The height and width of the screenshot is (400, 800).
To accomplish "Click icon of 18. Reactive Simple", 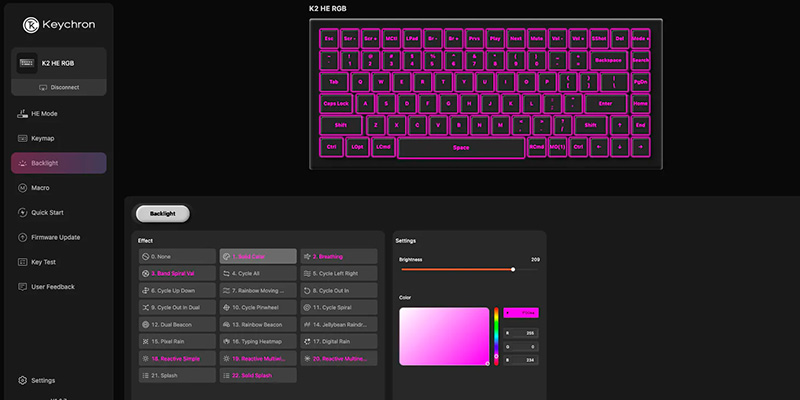I will coord(145,359).
